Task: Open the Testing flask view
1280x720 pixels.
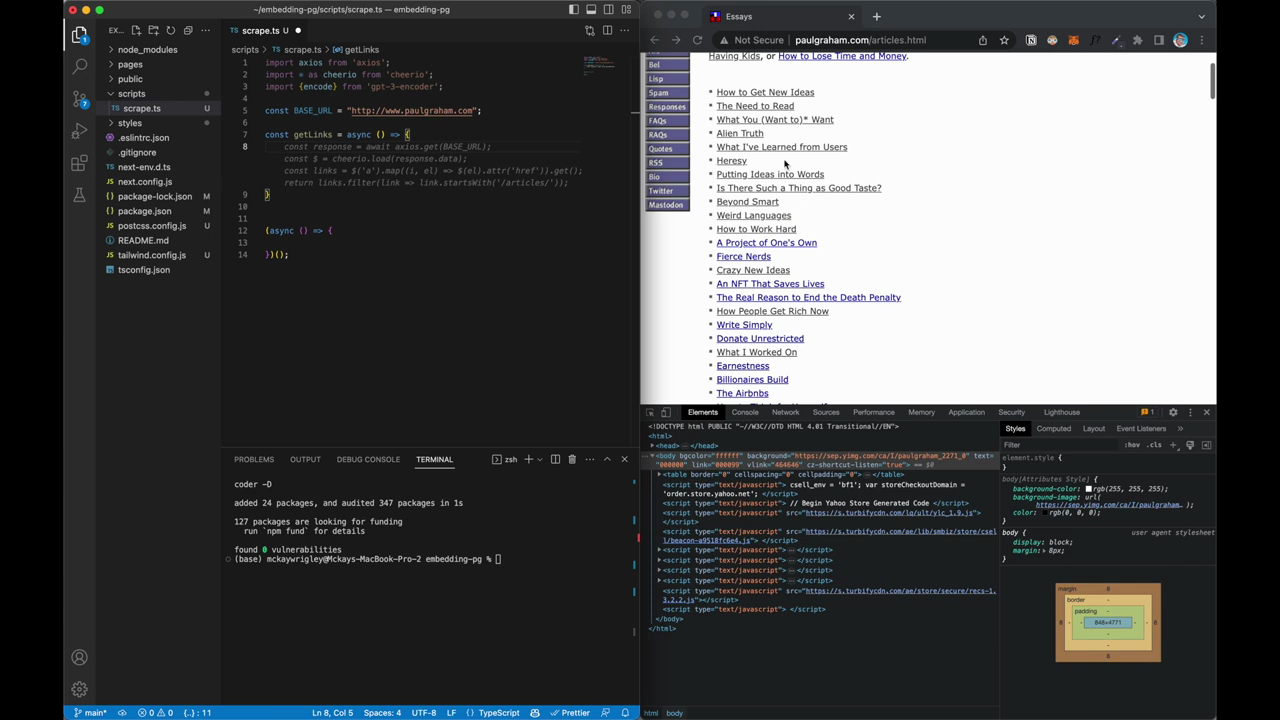Action: point(79,195)
